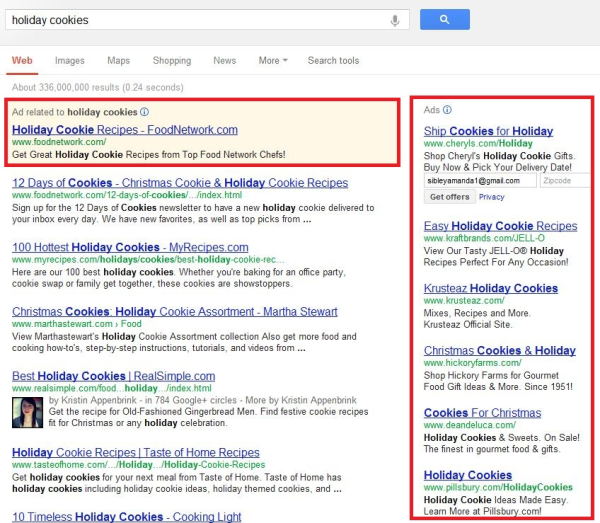
Task: Open Krusteaz Holiday Cookies ad link
Action: click(490, 288)
